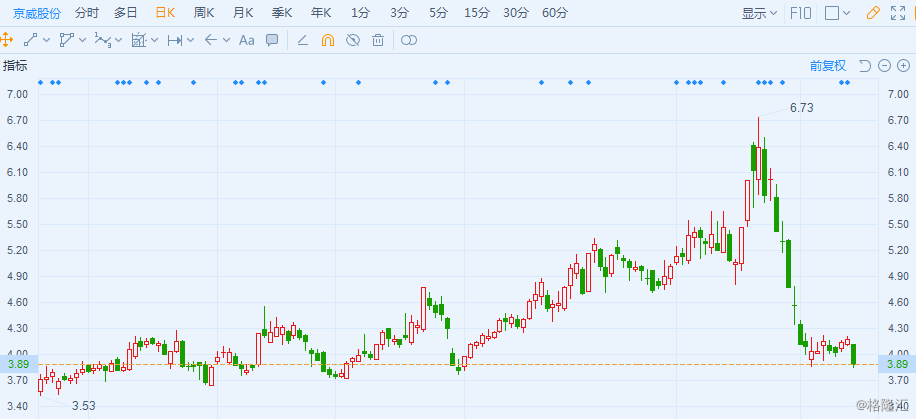Reset chart view with the undo arrow
The image size is (916, 419).
click(865, 66)
